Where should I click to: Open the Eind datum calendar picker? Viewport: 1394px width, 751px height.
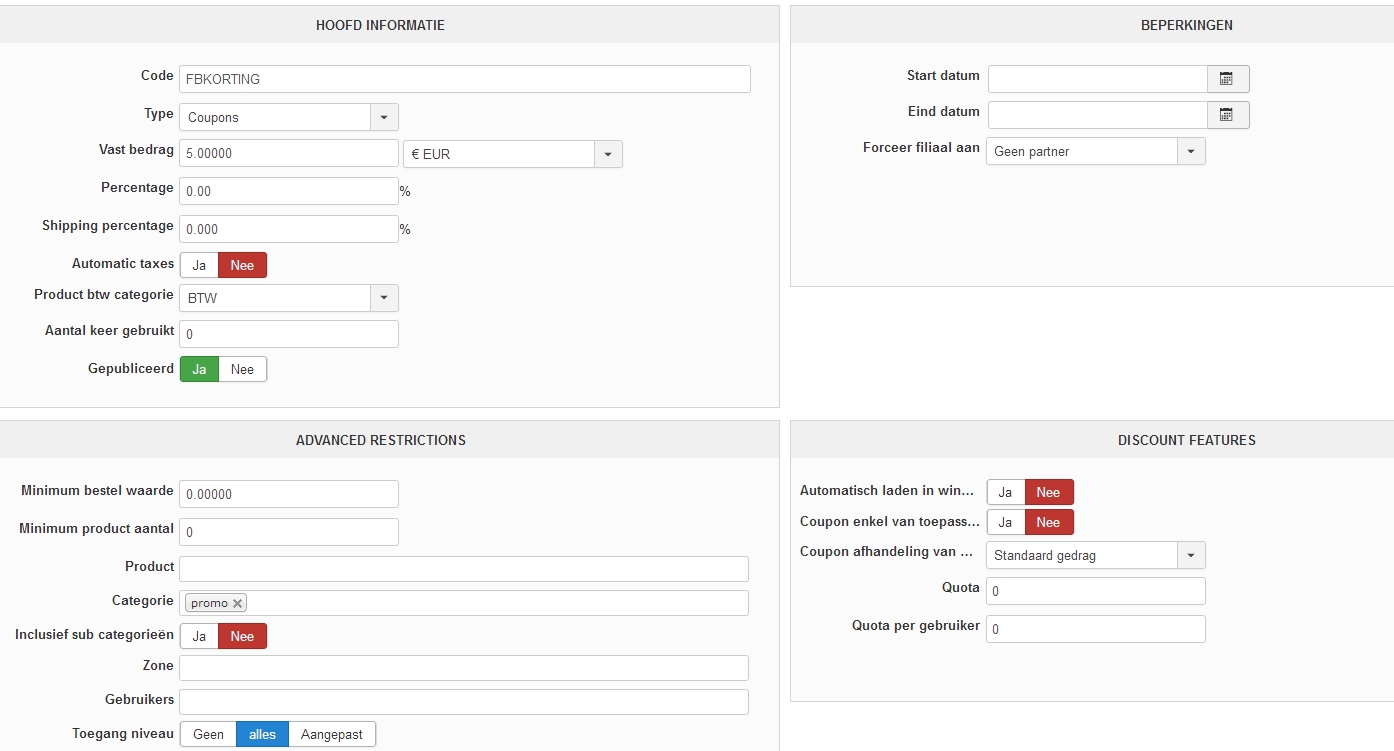coord(1227,115)
